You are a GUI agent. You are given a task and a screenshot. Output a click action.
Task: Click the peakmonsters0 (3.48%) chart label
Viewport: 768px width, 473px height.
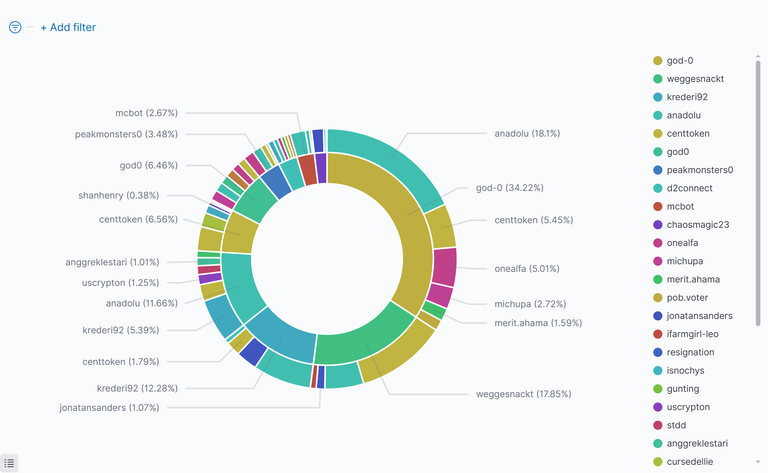(x=126, y=134)
